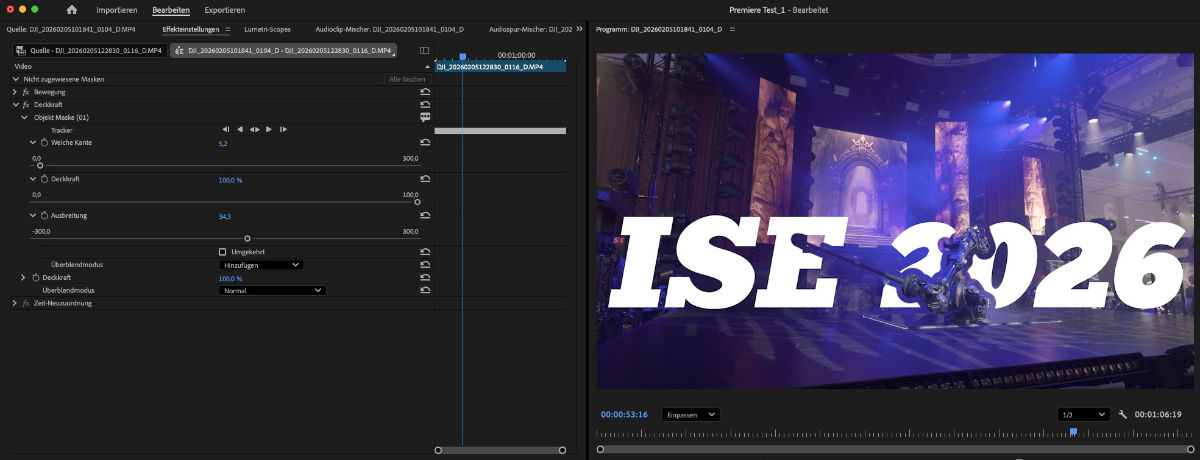Viewport: 1200px width, 460px height.
Task: Click the current timecode 00:00:53:16
Action: (624, 414)
